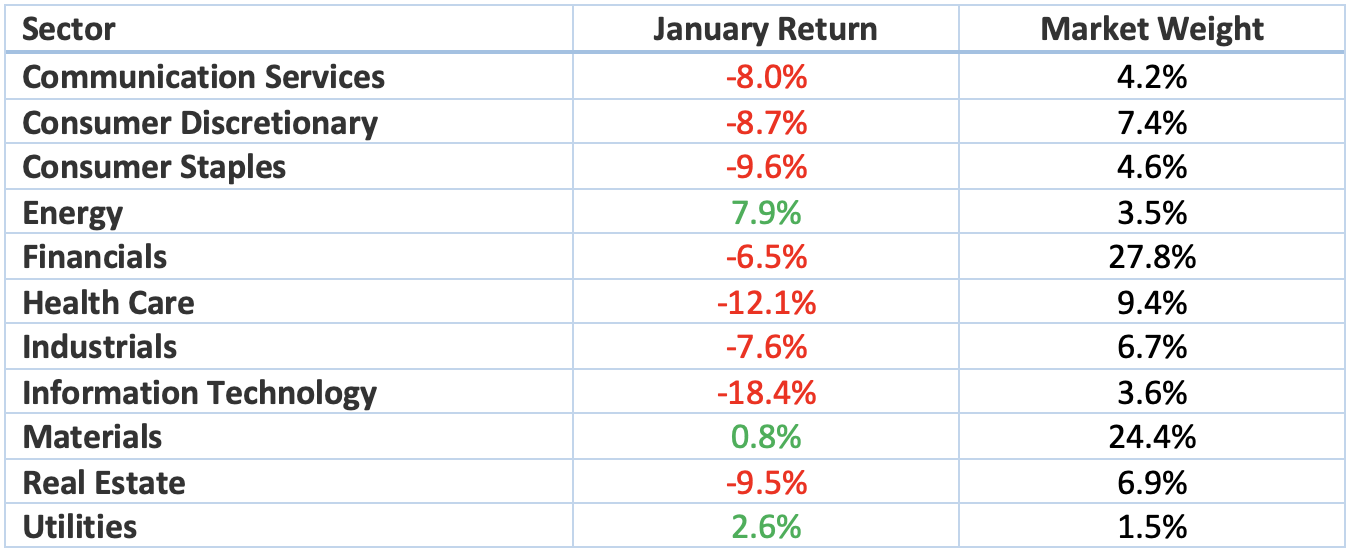Screen dimensions: 1350x554
Task: Click Energy's 7.9% January return
Action: 766,213
